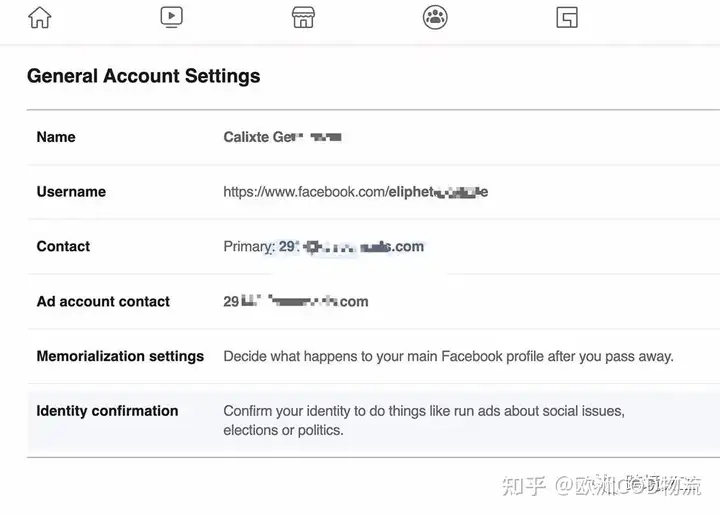Open the Gaming icon in top navigation
The image size is (720, 515).
(567, 17)
